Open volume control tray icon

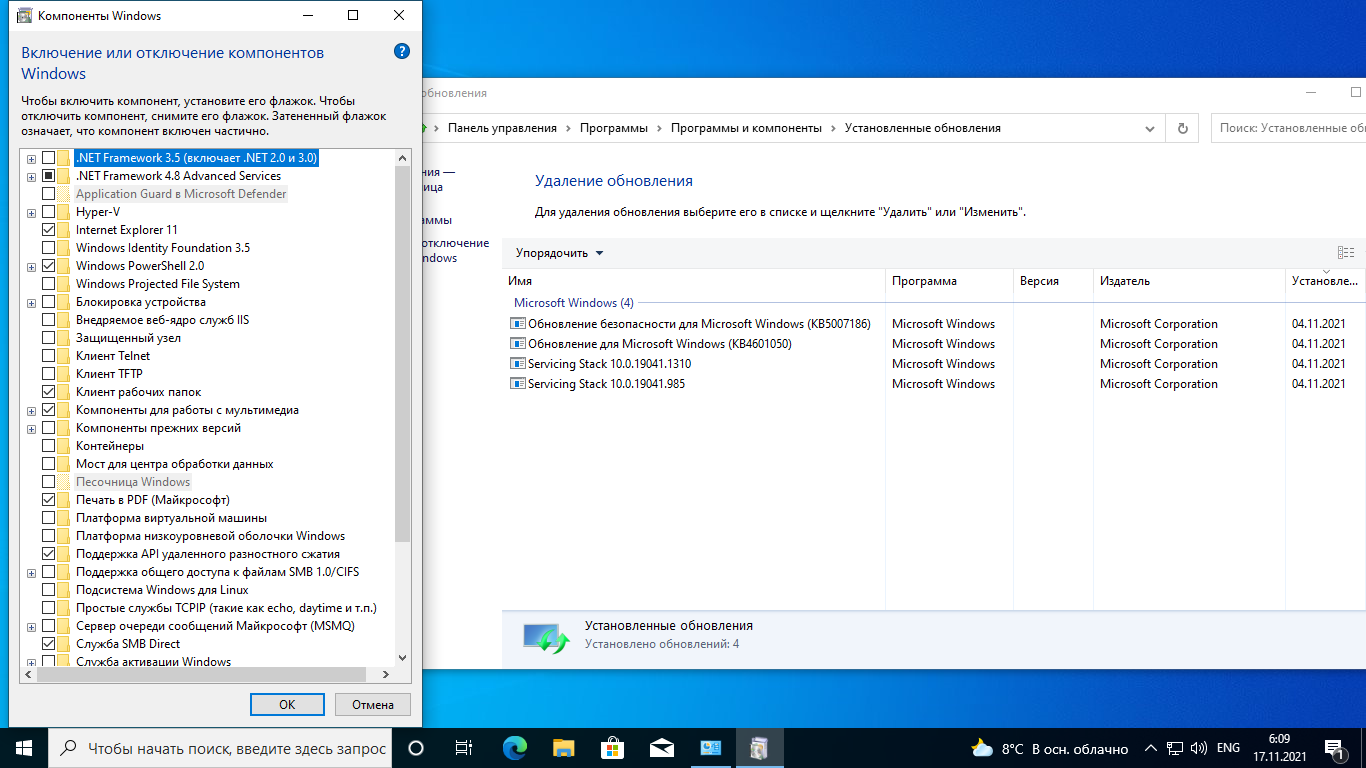click(1198, 748)
